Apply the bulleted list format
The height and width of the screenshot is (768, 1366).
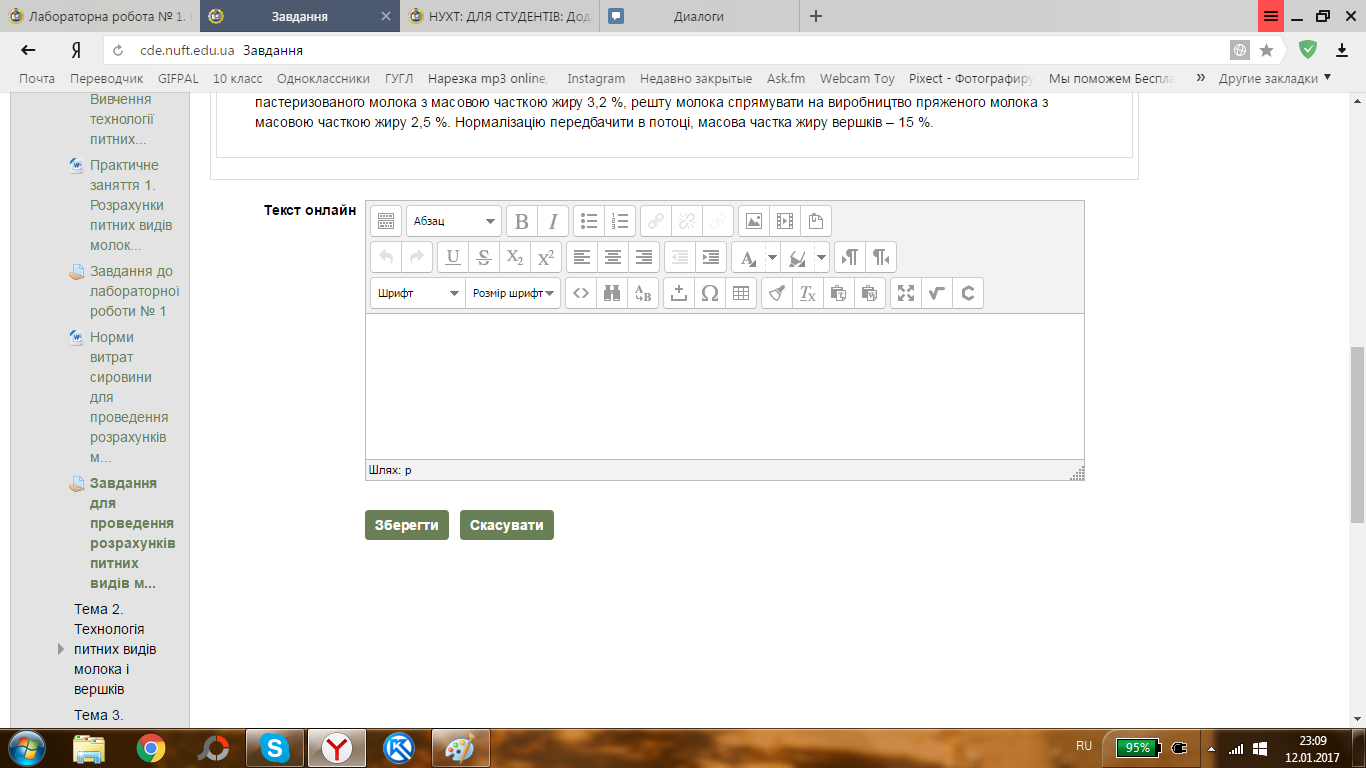click(x=589, y=221)
